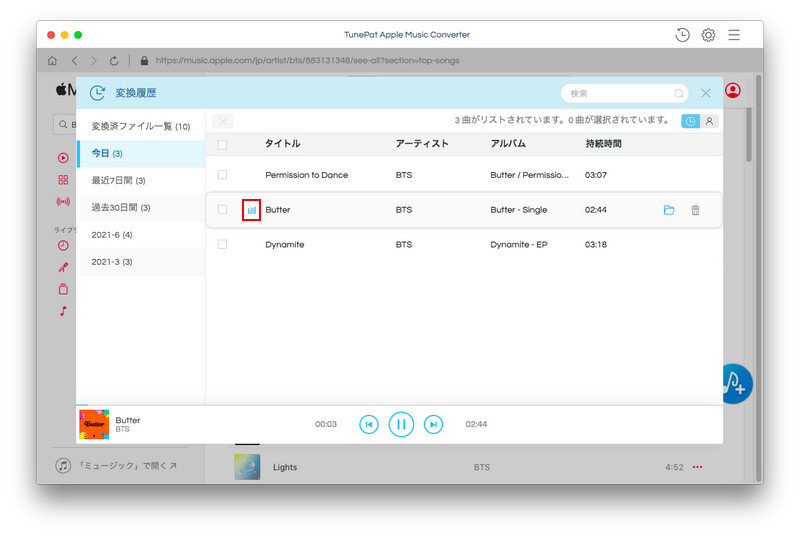Click the Apple Music URL address field
Image resolution: width=800 pixels, height=536 pixels.
[307, 60]
